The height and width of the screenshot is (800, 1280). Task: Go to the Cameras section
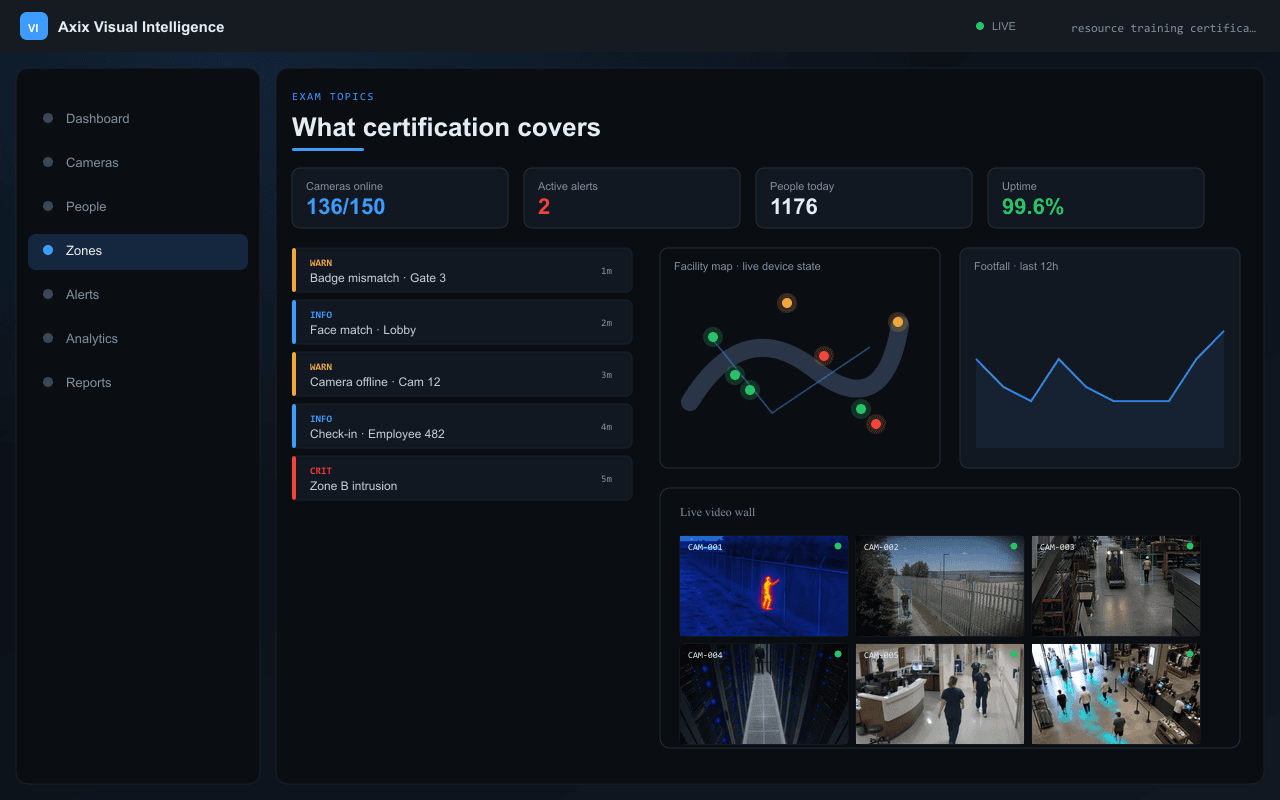click(x=138, y=162)
